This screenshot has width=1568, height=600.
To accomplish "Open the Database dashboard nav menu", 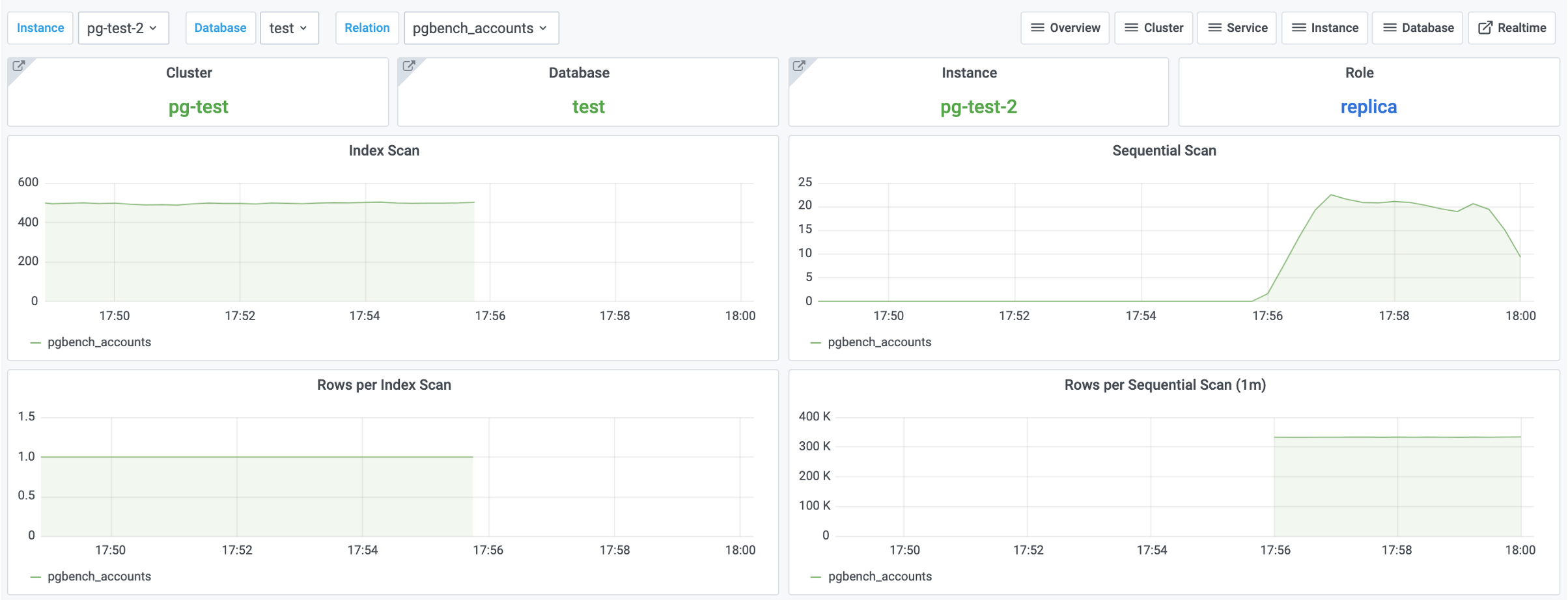I will click(x=1419, y=28).
